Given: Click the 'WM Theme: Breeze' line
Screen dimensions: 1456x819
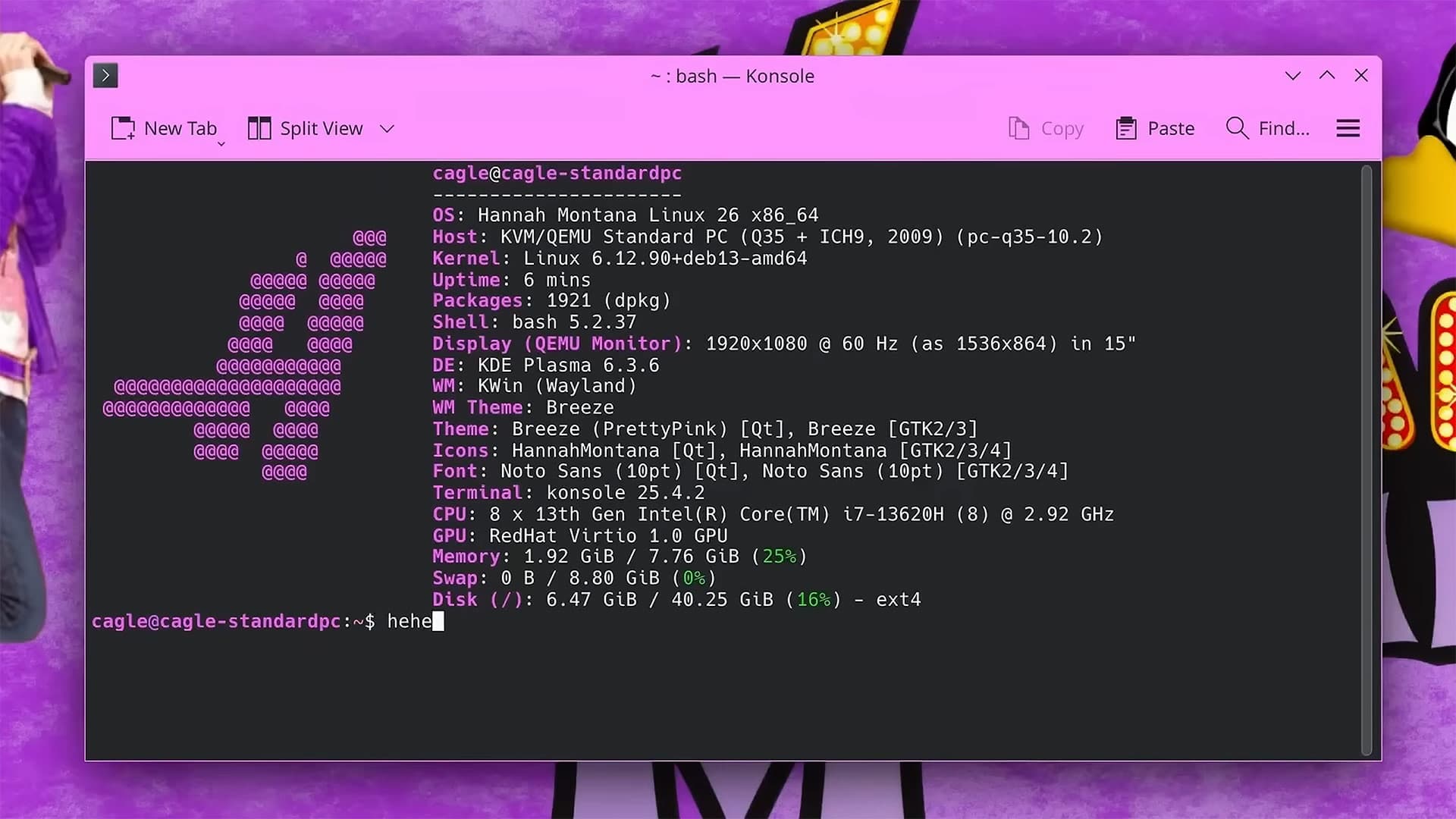Looking at the screenshot, I should [x=523, y=407].
